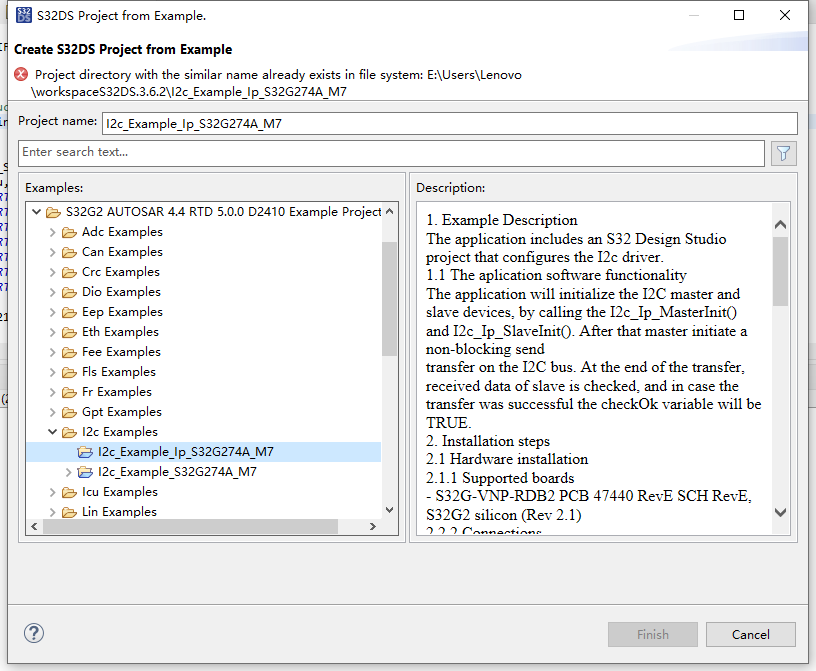Click Description panel scroll up arrow

tap(780, 224)
